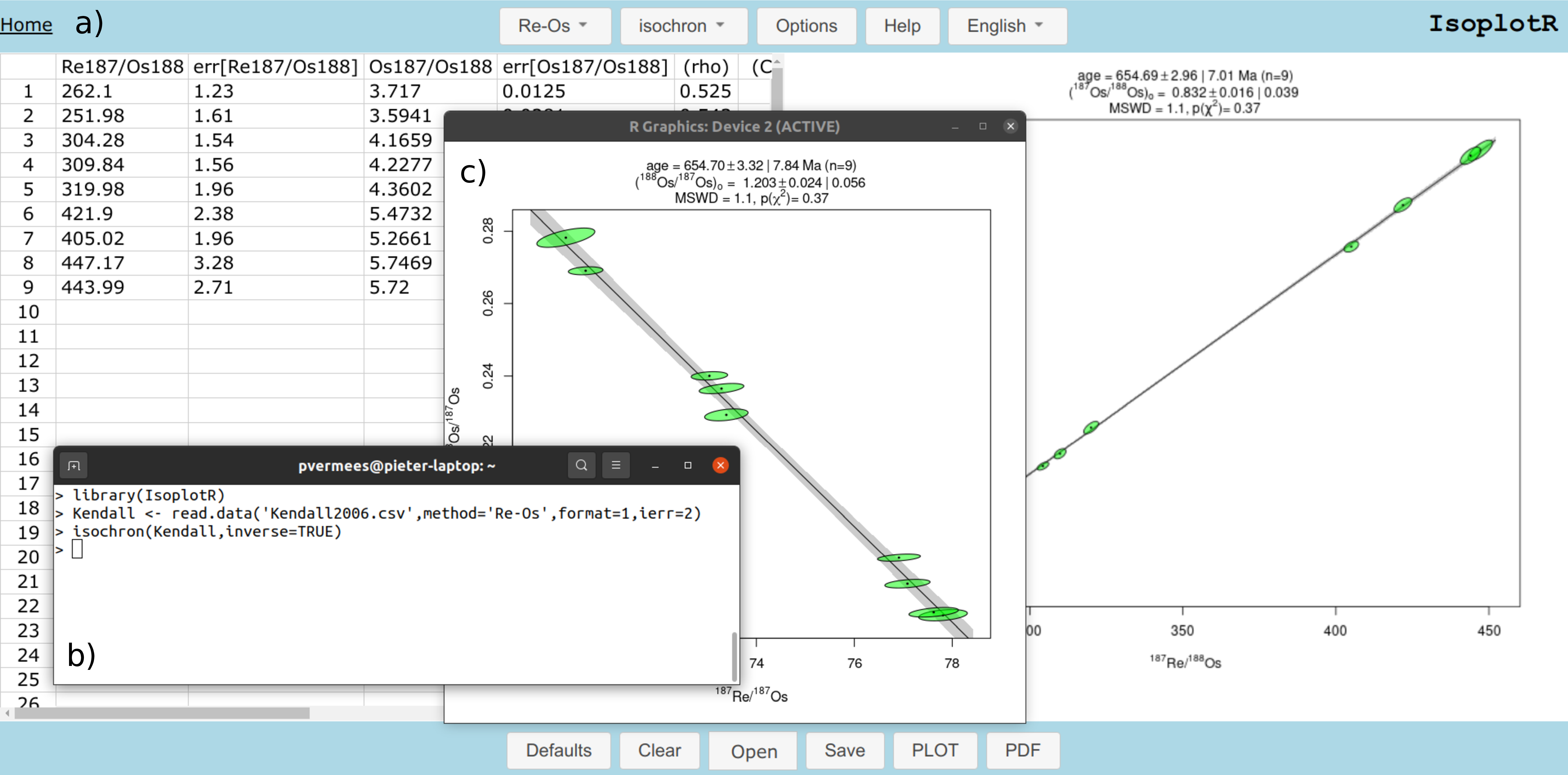Open the terminal hamburger menu
Screen dimensions: 1568x775
tap(616, 466)
